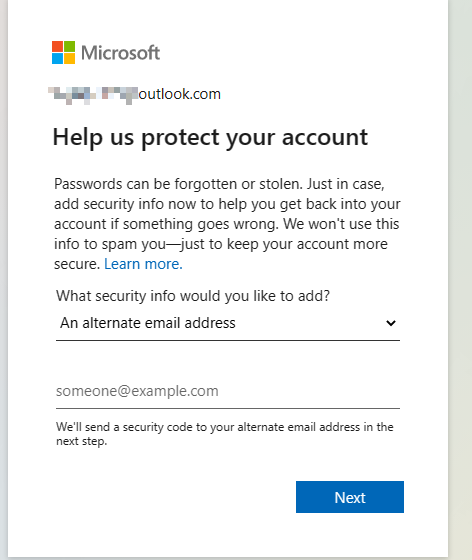Click the Microsoft wordmark text

coord(121,53)
